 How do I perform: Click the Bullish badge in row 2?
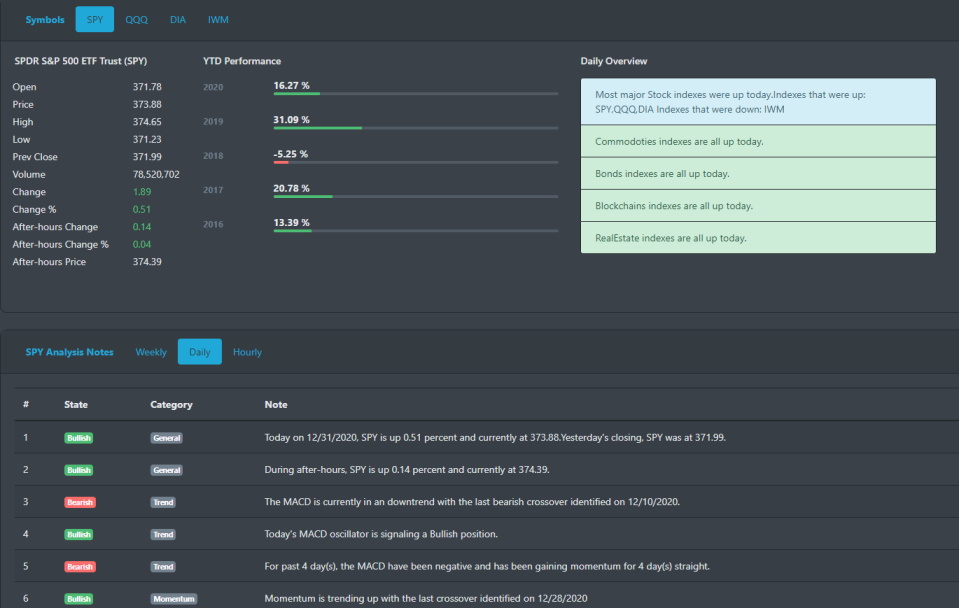click(x=78, y=470)
